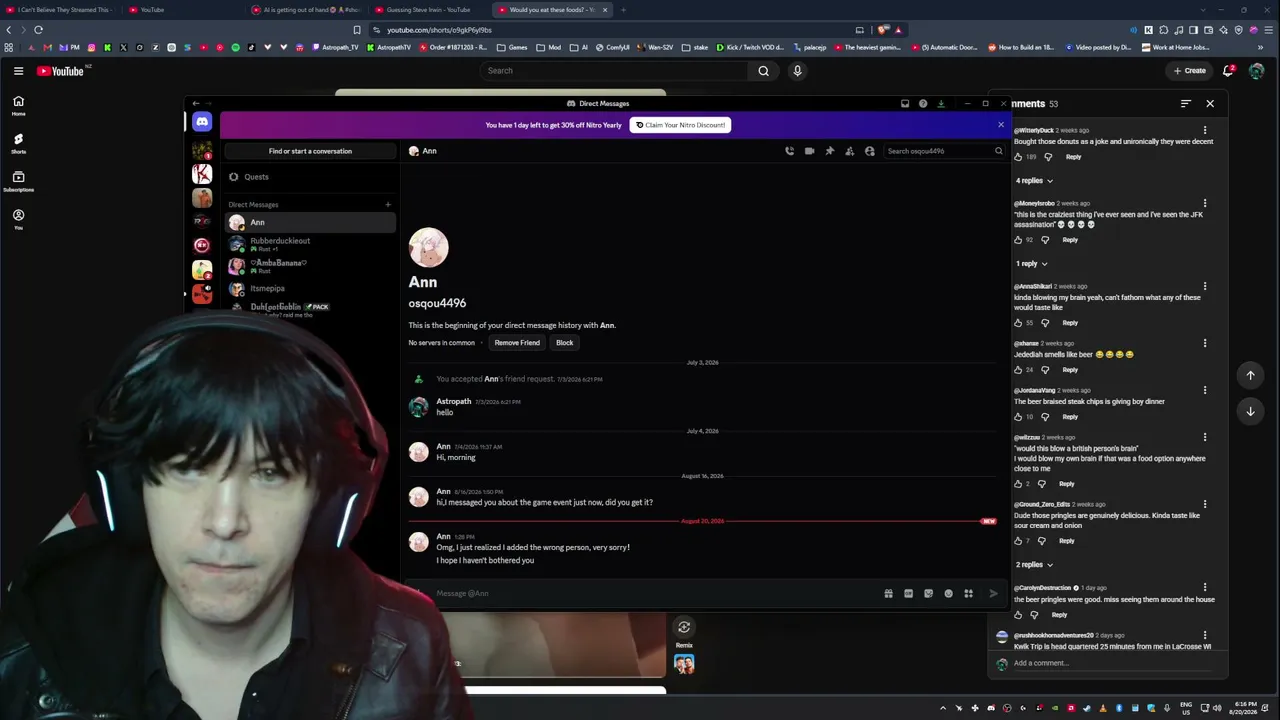Start a video call in Discord

809,151
